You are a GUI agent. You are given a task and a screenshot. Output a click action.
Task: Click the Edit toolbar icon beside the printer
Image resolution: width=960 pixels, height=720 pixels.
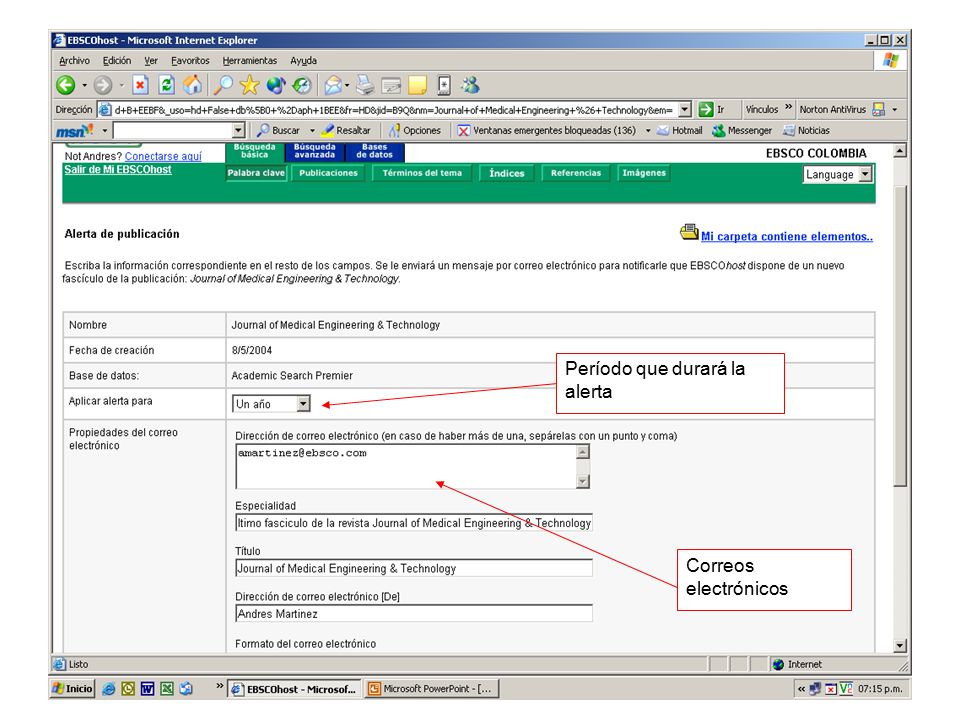(391, 85)
